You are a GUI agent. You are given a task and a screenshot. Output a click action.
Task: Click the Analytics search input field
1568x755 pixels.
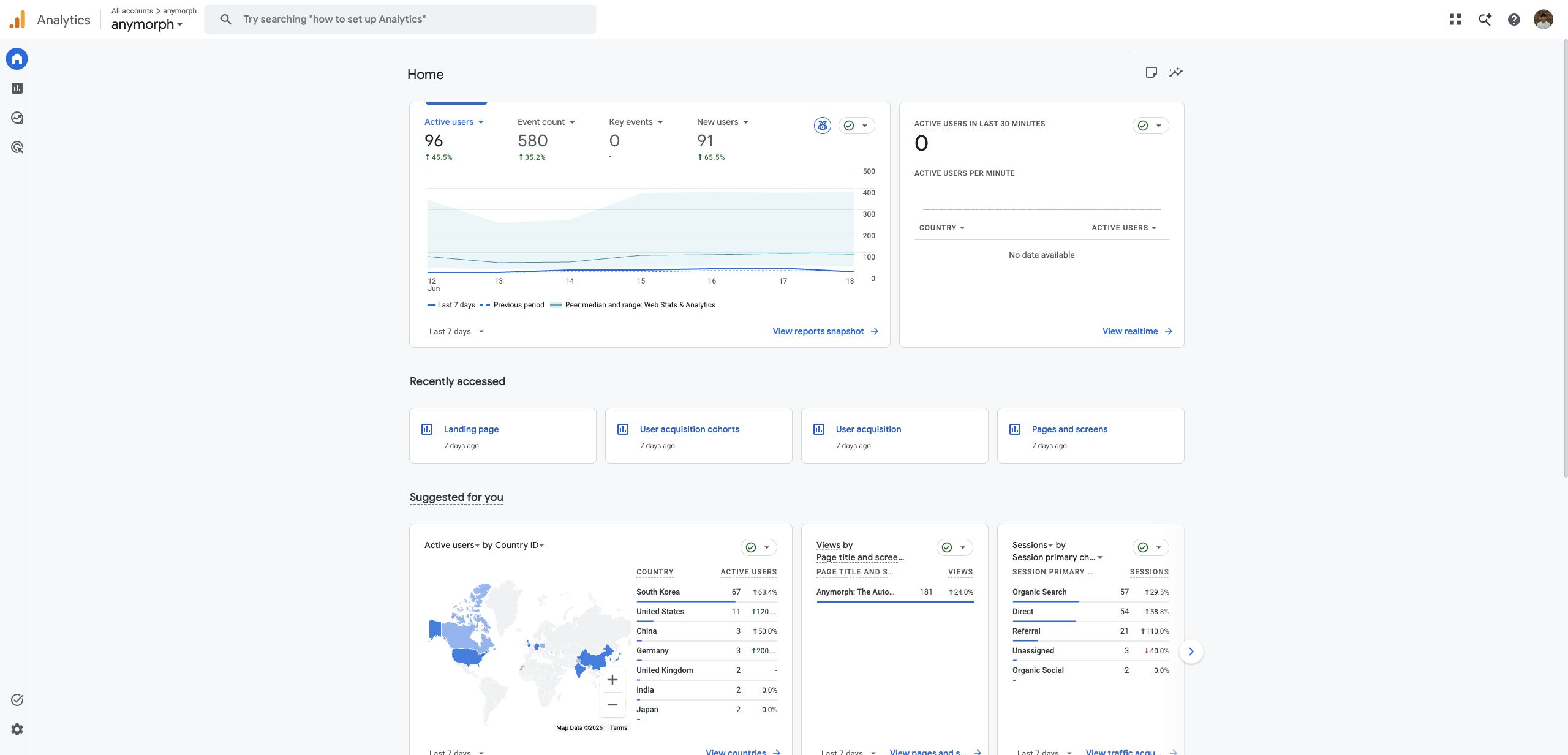pos(400,20)
